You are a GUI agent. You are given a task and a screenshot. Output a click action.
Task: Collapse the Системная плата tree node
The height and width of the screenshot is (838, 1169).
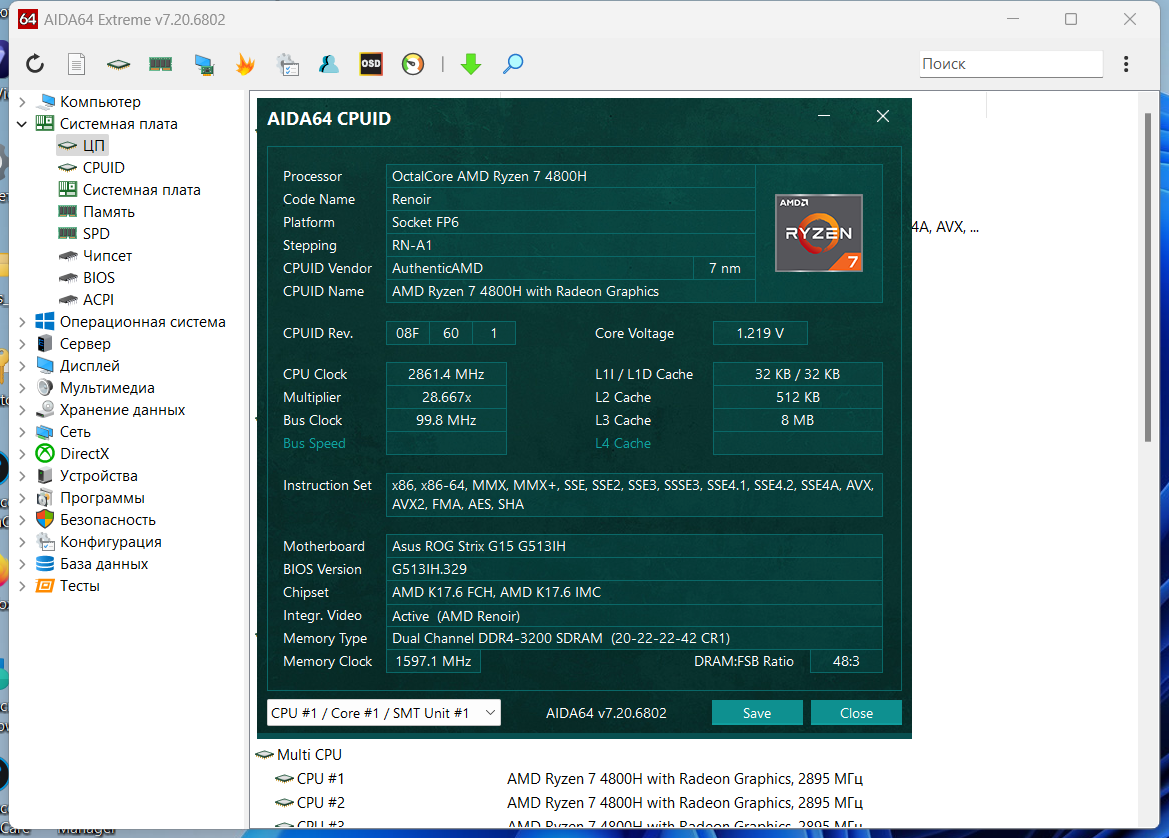coord(22,124)
